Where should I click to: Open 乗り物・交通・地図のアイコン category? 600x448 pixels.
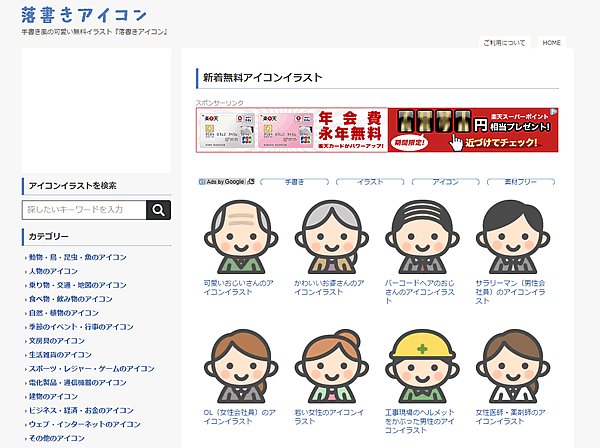pyautogui.click(x=78, y=285)
